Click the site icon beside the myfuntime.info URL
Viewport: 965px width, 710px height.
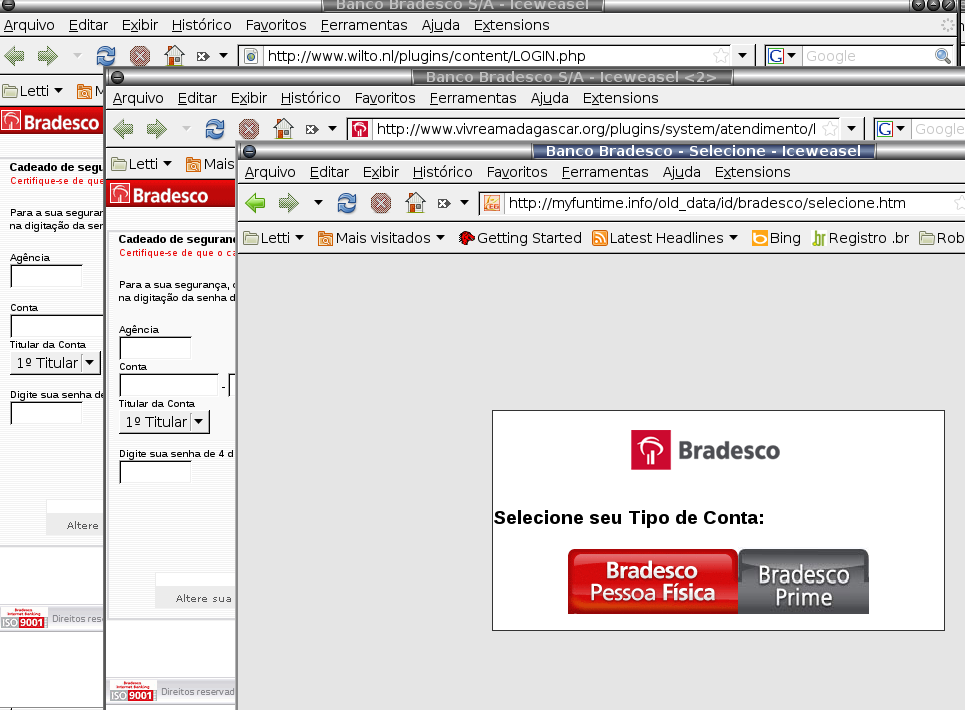[x=492, y=203]
